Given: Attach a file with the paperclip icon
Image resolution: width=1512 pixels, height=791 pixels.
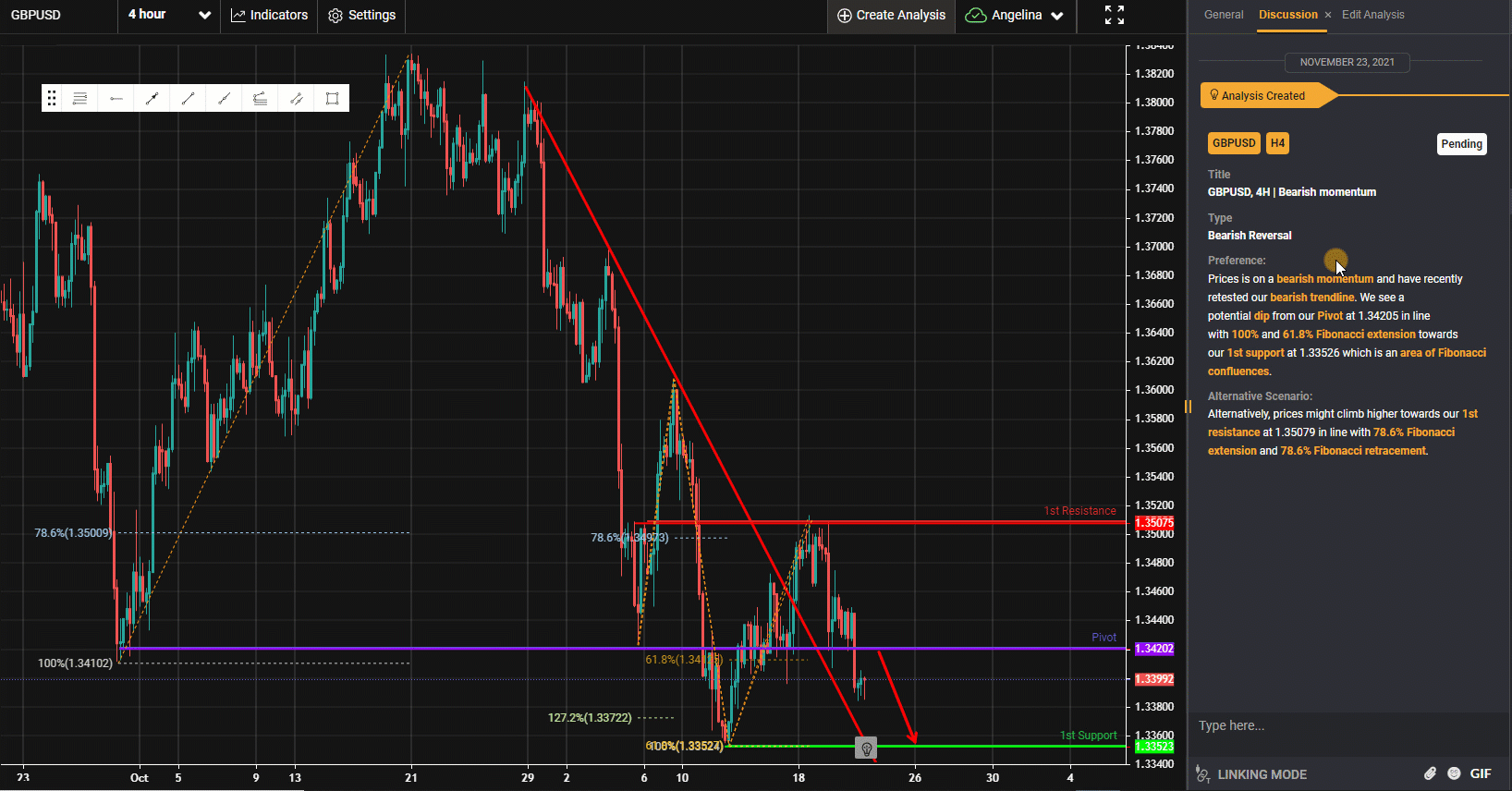Looking at the screenshot, I should click(x=1430, y=773).
